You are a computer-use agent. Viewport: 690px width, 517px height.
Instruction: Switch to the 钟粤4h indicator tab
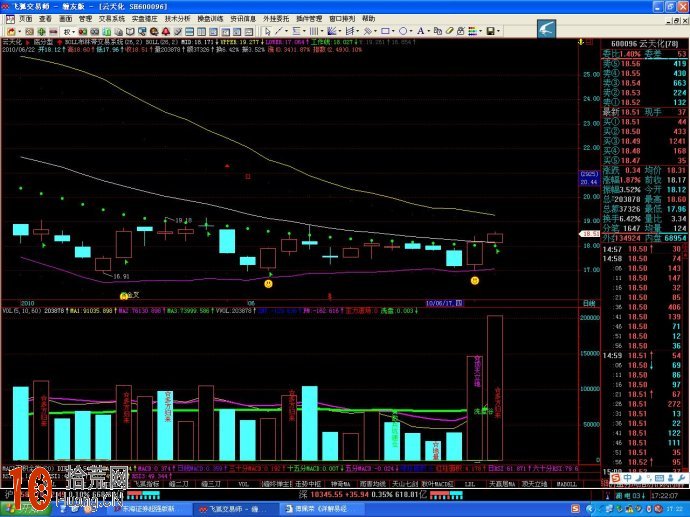(x=340, y=482)
